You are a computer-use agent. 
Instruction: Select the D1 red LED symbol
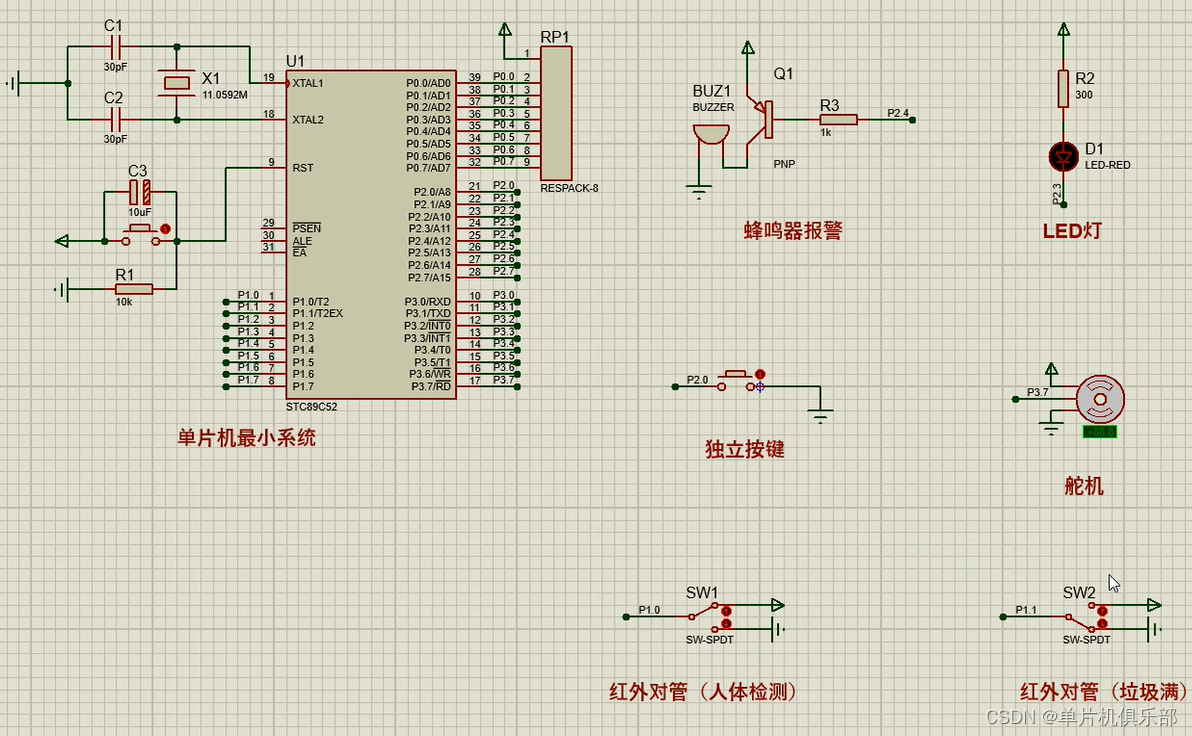point(1064,157)
